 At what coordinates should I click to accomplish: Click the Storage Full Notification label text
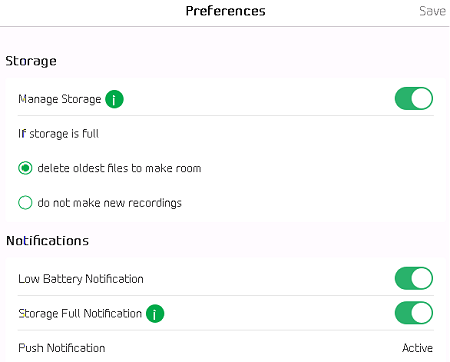coord(80,314)
